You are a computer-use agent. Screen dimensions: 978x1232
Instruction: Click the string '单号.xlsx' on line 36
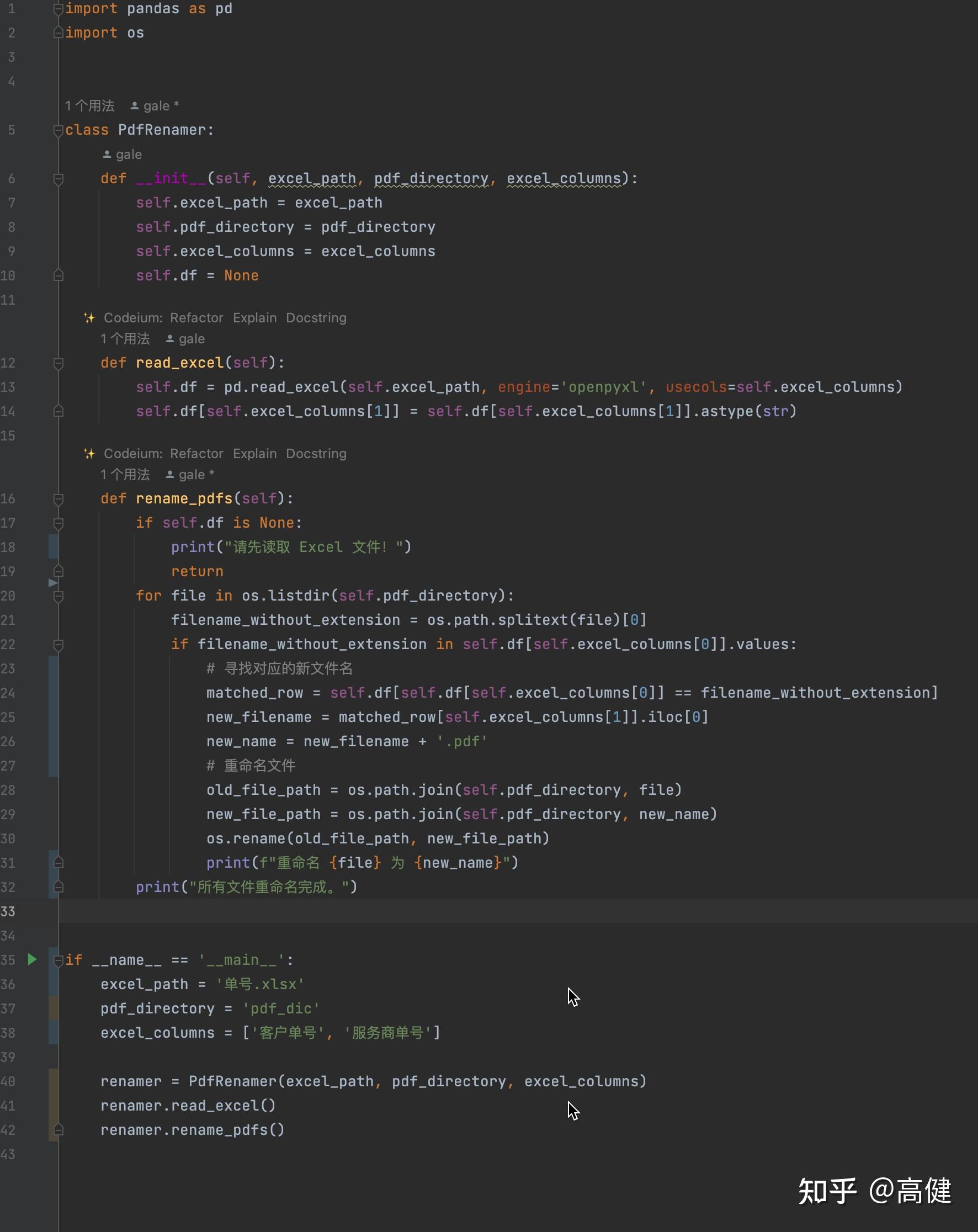coord(260,985)
